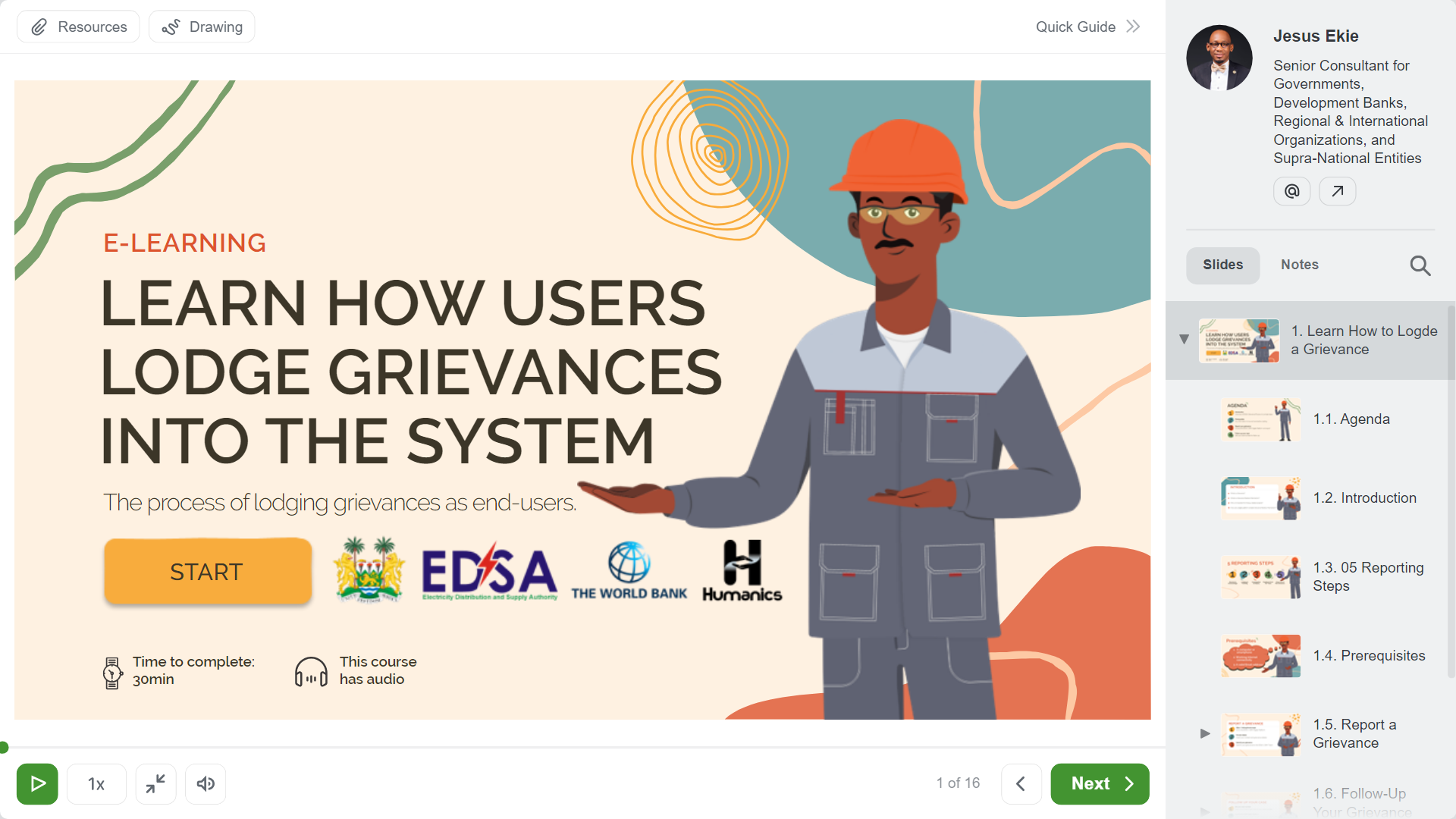Click the headphones audio icon
Image resolution: width=1456 pixels, height=819 pixels.
coord(311,672)
